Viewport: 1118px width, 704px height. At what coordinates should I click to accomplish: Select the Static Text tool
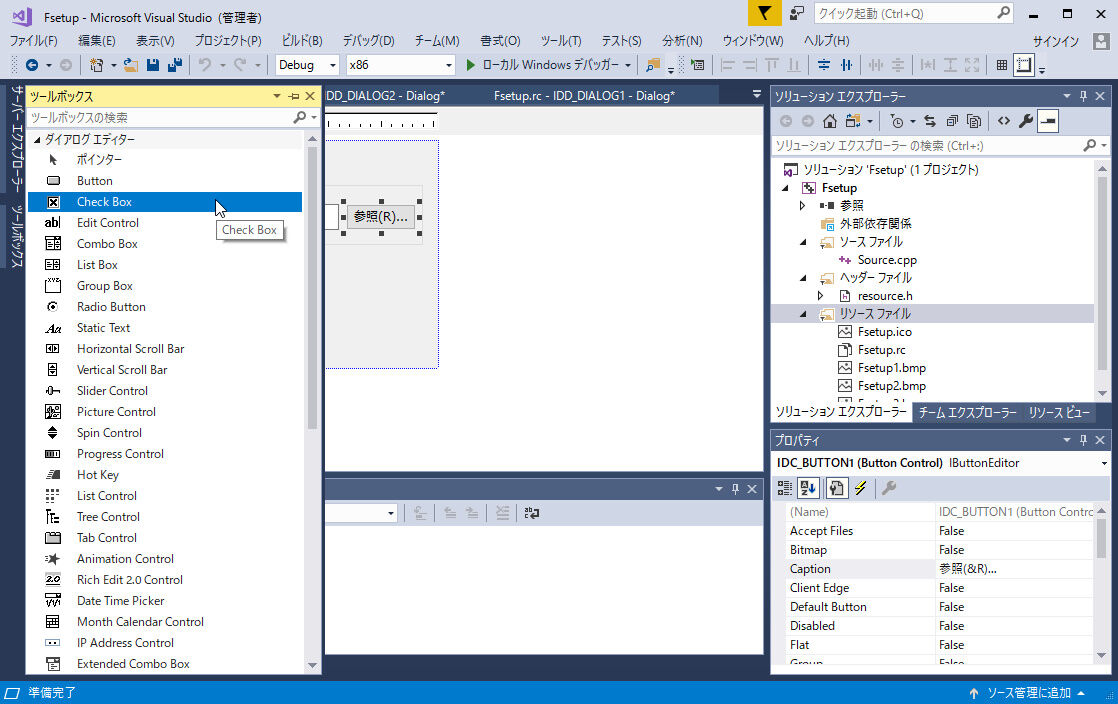(165, 328)
